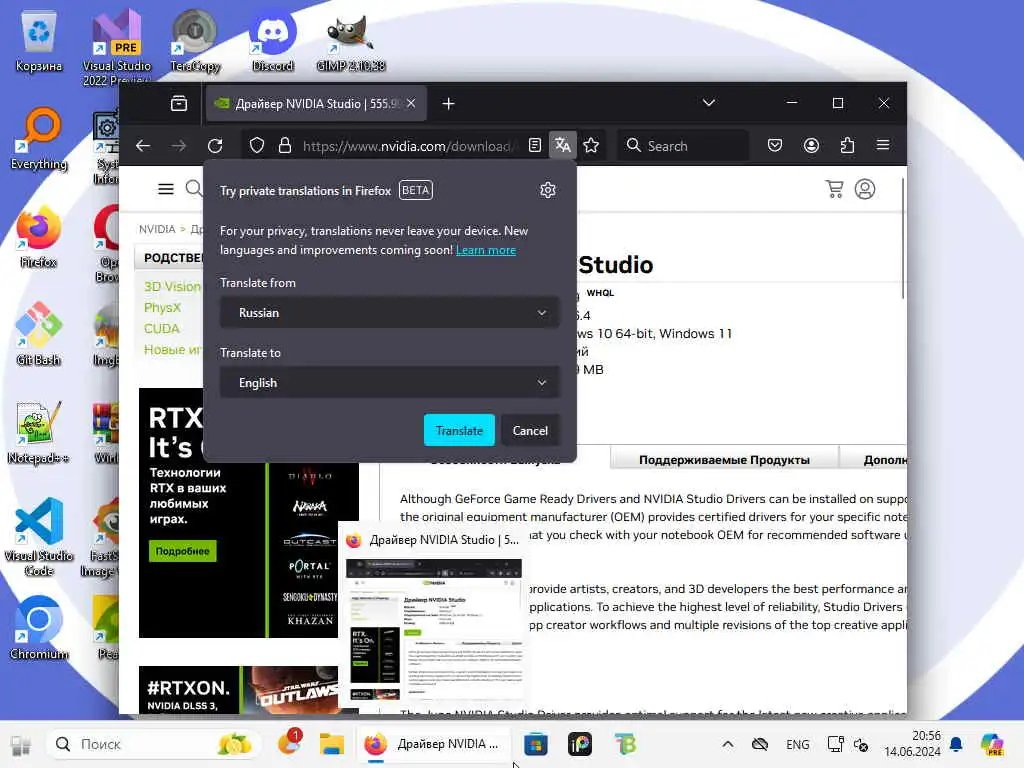
Task: Open Translate to English dropdown
Action: pos(390,383)
